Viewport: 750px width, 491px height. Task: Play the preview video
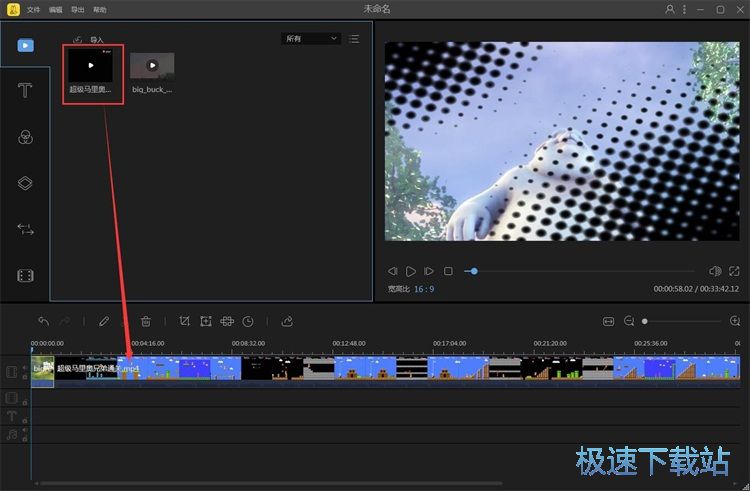pyautogui.click(x=410, y=271)
